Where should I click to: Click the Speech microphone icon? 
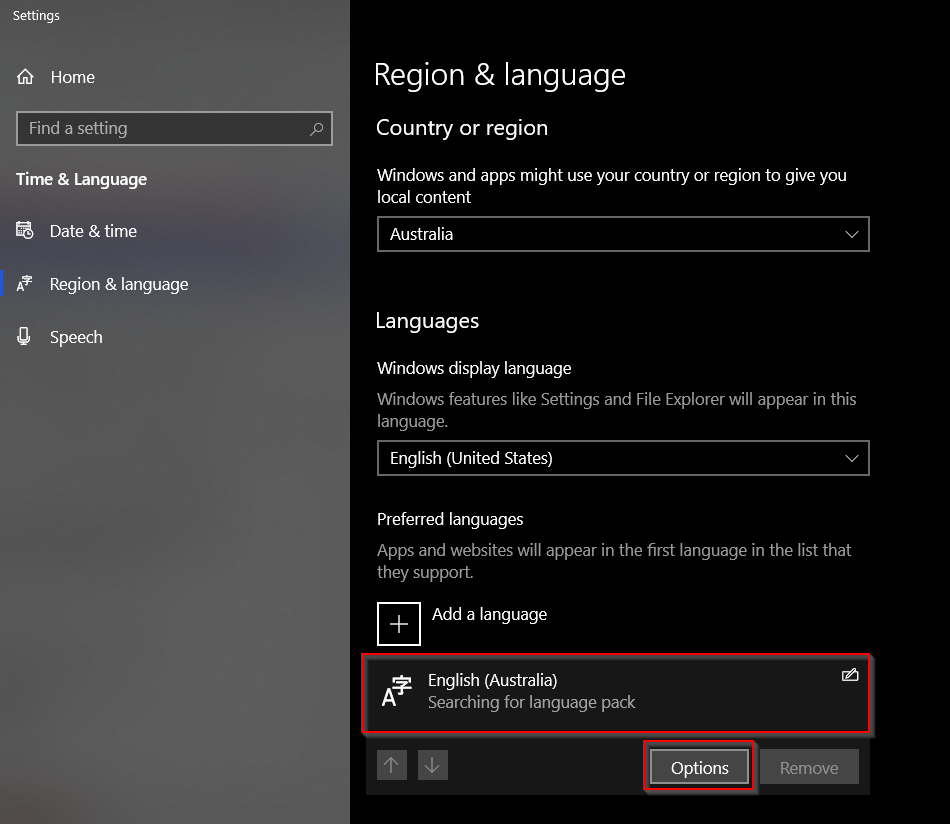point(24,336)
